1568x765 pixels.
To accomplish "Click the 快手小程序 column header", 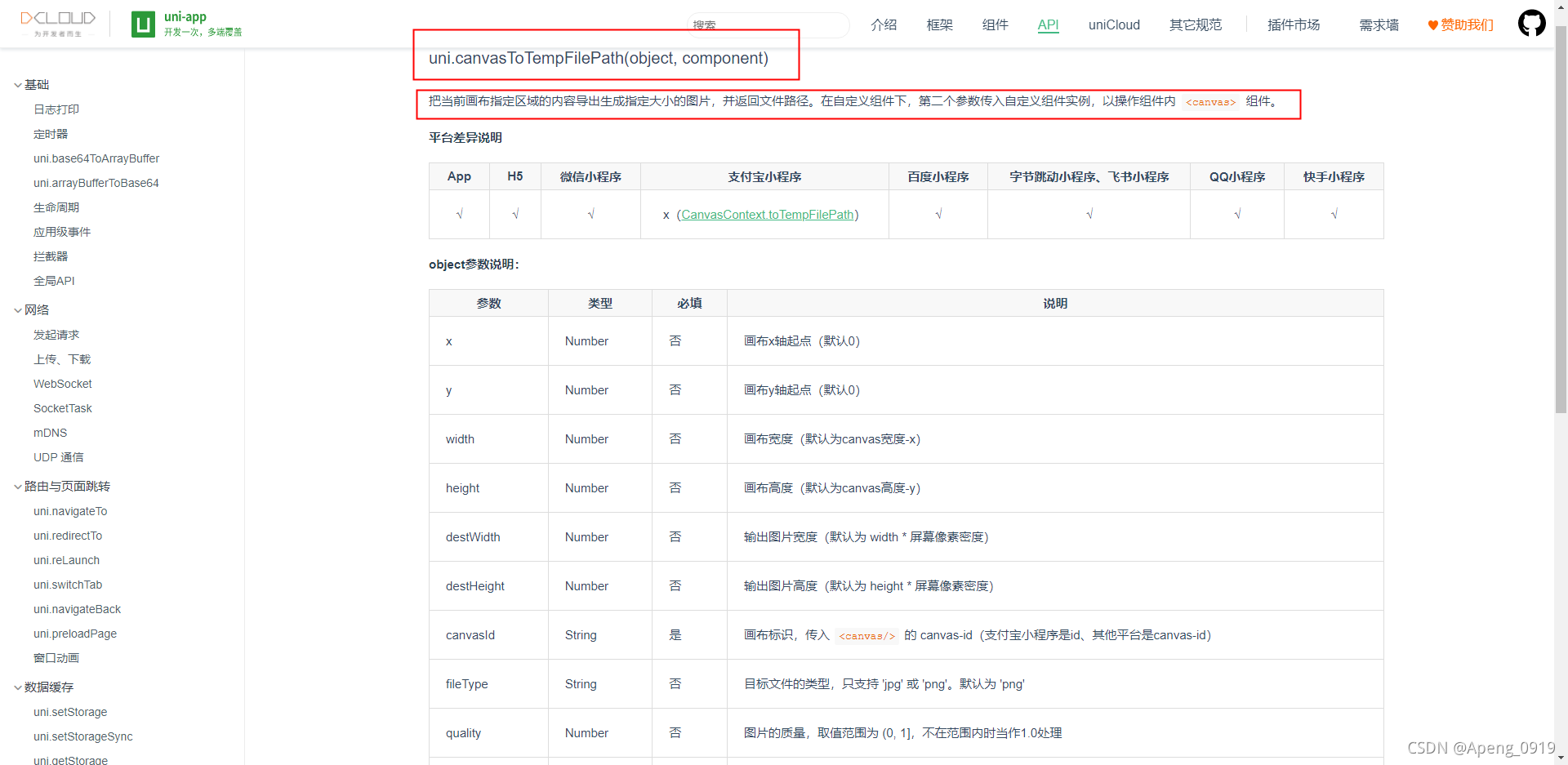I will [1334, 177].
